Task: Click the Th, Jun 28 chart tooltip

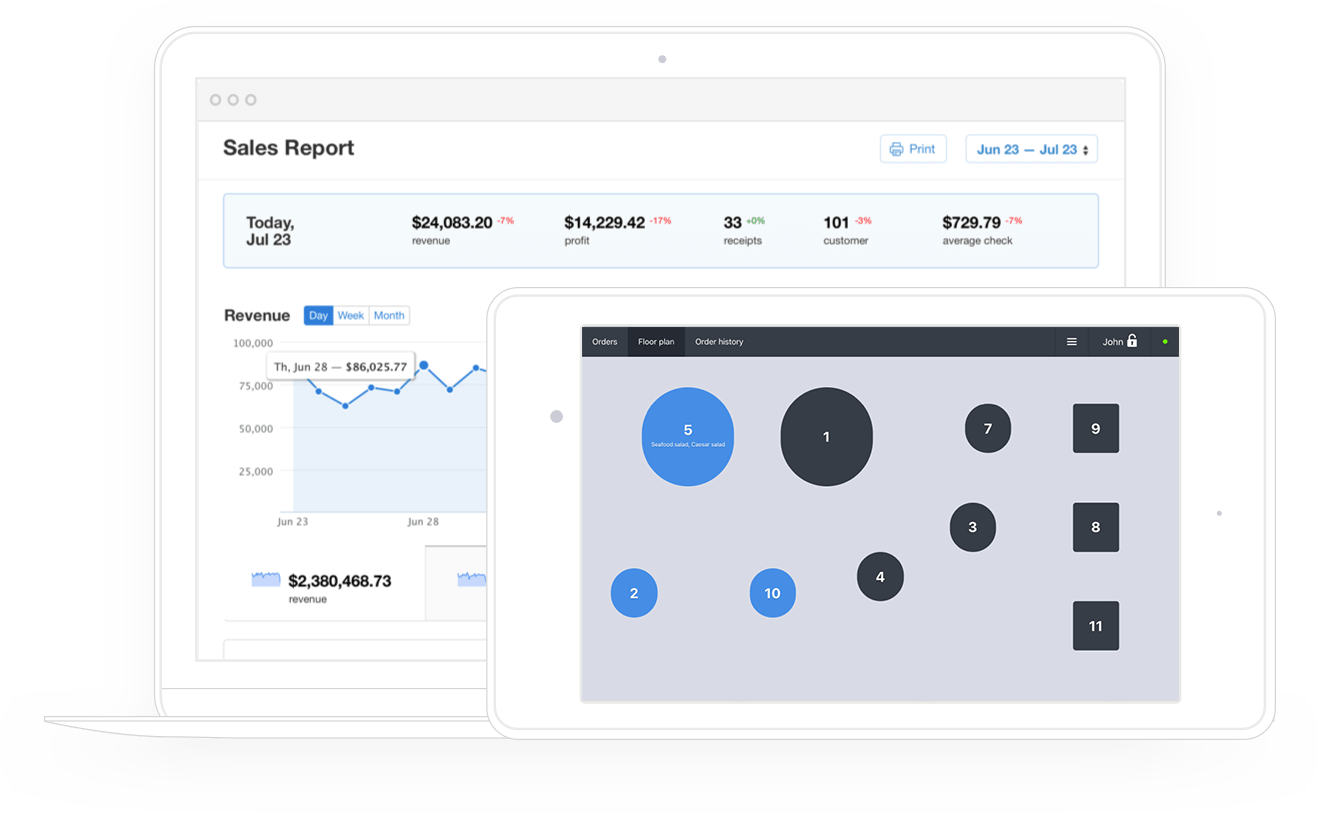Action: [x=340, y=366]
